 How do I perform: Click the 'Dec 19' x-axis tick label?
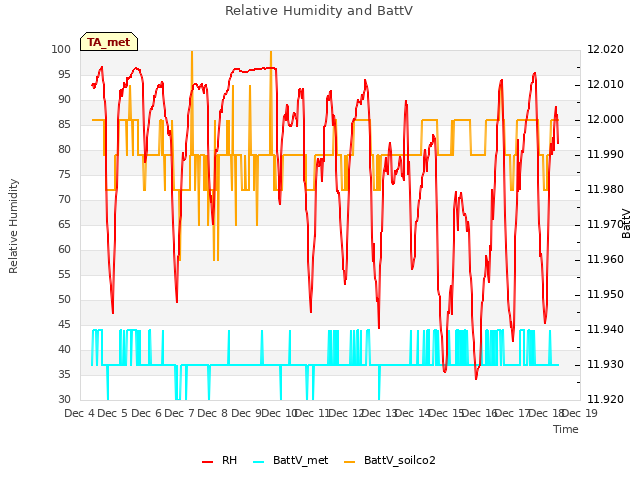(579, 413)
